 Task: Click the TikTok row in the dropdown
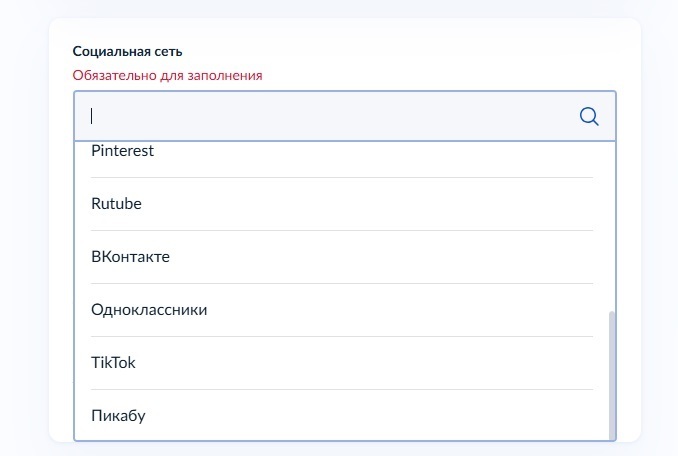point(340,363)
